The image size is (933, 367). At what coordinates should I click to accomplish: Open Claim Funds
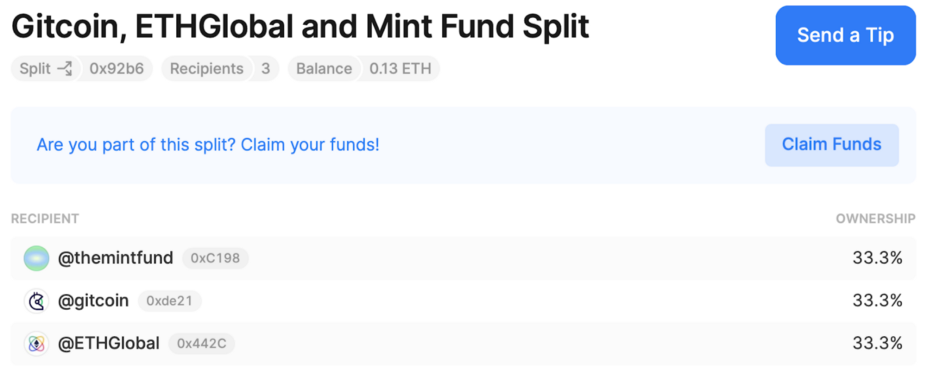pos(831,145)
